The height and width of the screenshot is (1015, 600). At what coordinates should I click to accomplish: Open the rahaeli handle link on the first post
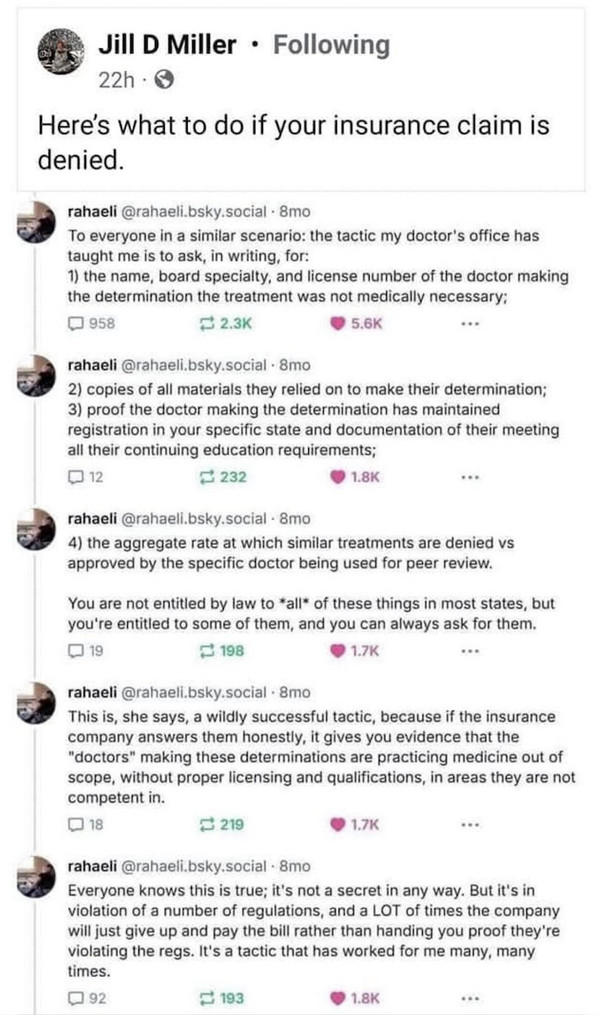194,212
